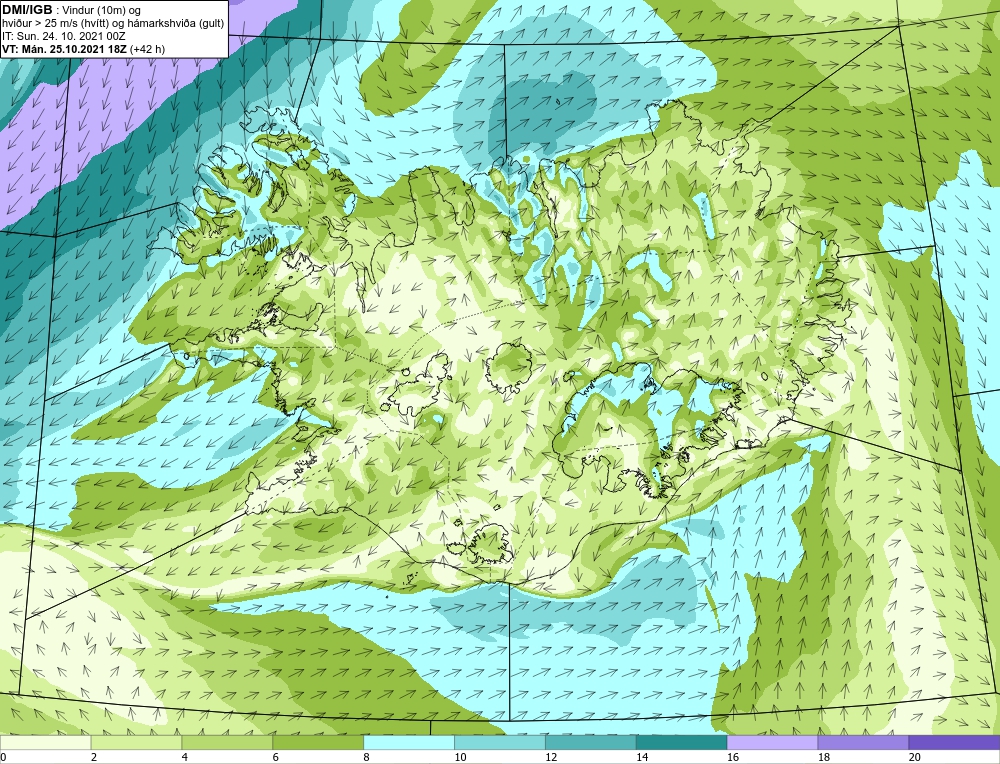Click the 10–12 m/s aqua legend swatch
Viewport: 1000px width, 764px height.
[500, 742]
